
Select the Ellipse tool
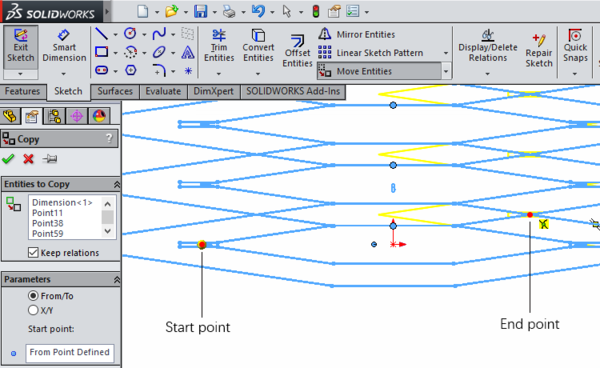[159, 52]
